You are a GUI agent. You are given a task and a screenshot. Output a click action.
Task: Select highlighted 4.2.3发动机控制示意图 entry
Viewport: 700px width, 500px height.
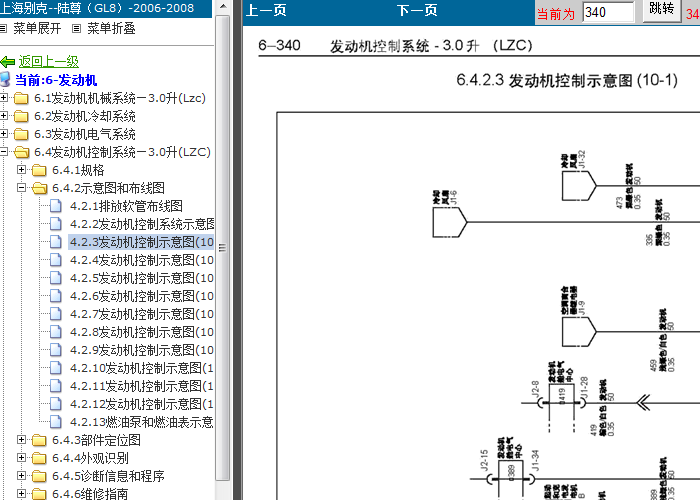tap(142, 242)
